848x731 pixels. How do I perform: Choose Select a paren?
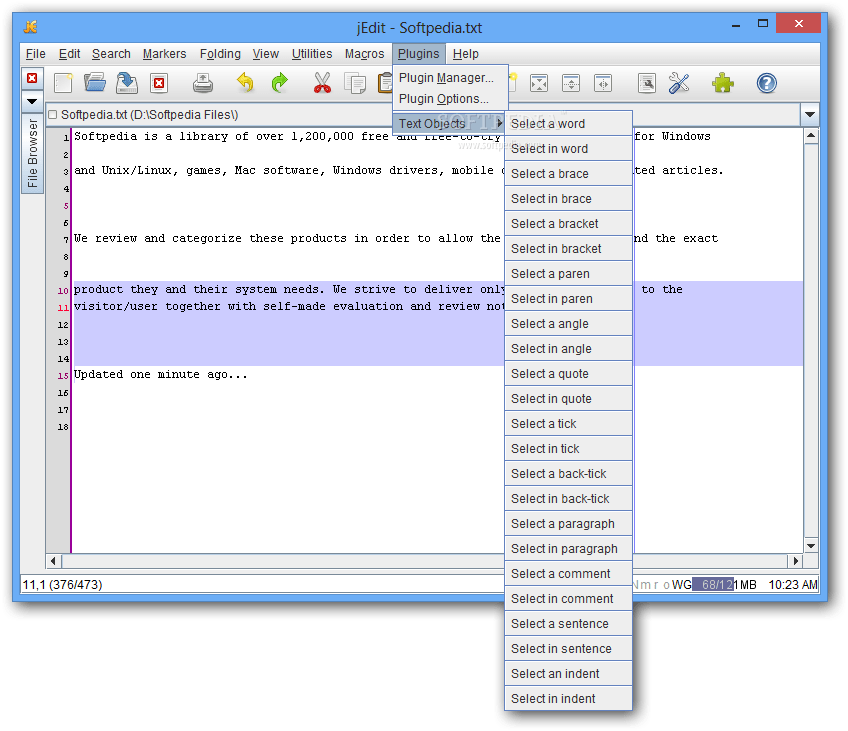568,274
